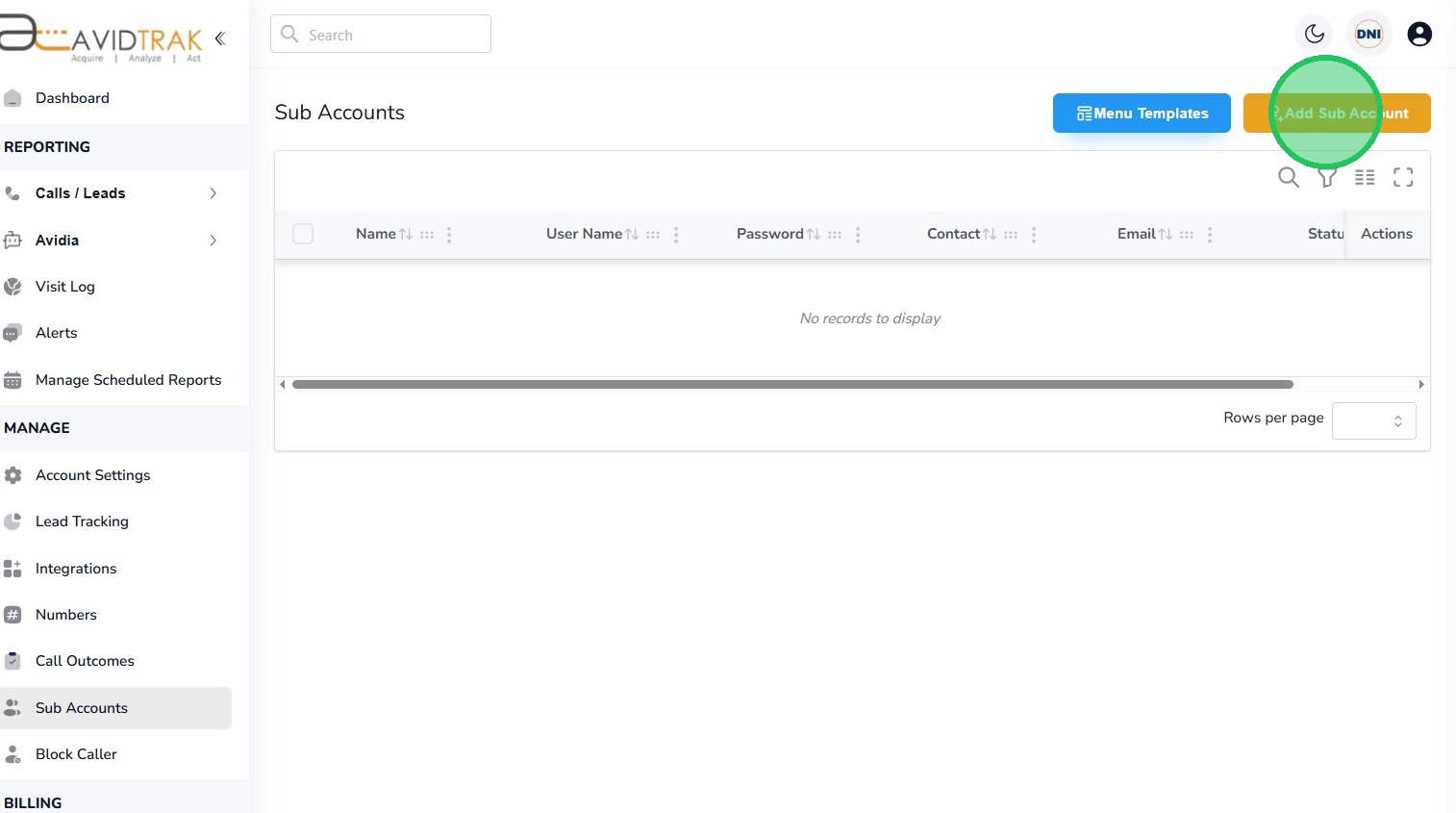The width and height of the screenshot is (1456, 813).
Task: Open the Password column options menu
Action: click(x=858, y=235)
